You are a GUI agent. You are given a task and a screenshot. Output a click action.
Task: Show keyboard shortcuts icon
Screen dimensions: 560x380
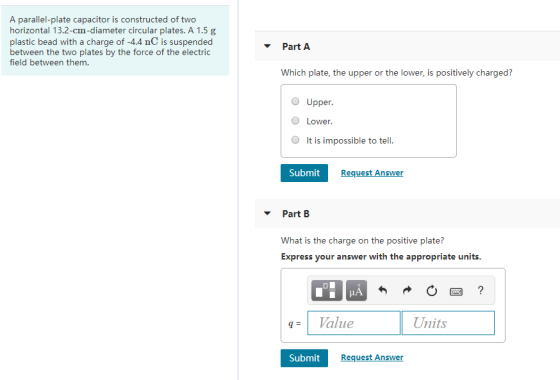click(x=456, y=292)
